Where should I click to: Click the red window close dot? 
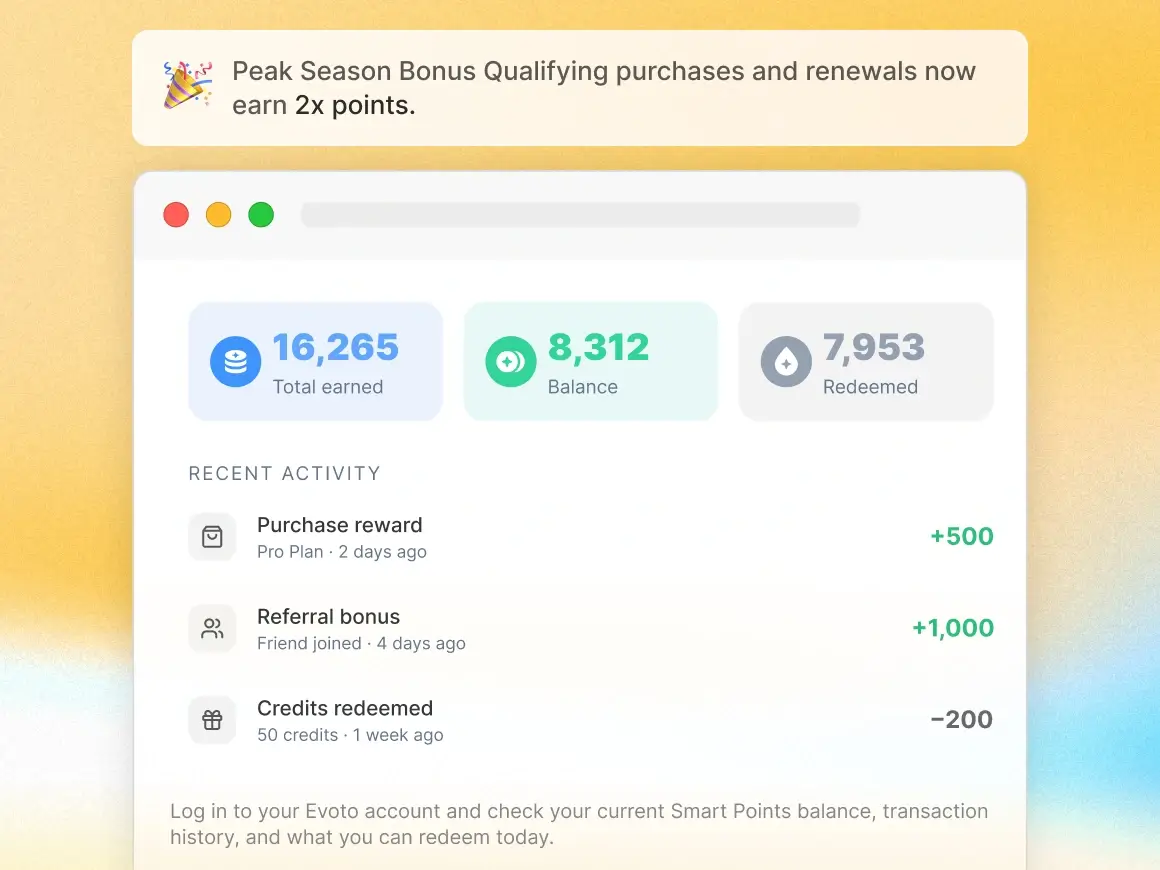pos(176,215)
